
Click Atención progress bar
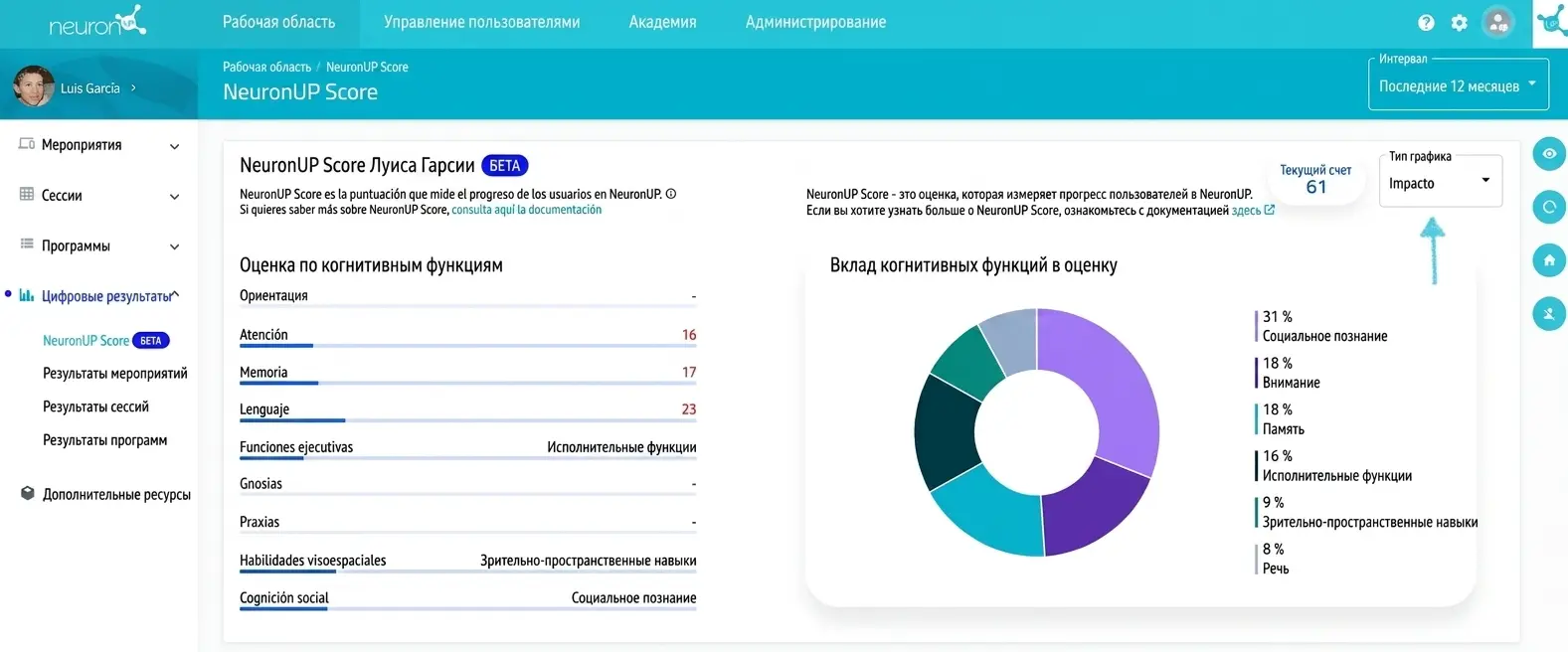467,346
